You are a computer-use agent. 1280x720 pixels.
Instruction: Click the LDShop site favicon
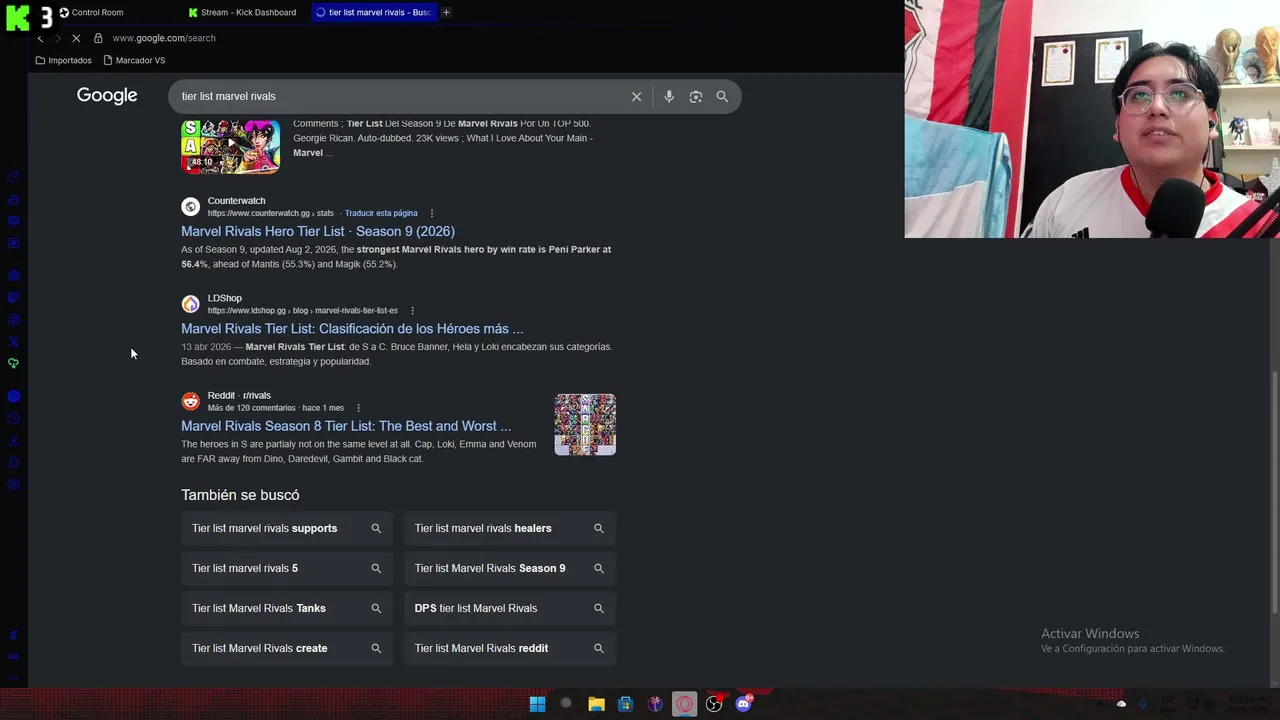pyautogui.click(x=190, y=304)
